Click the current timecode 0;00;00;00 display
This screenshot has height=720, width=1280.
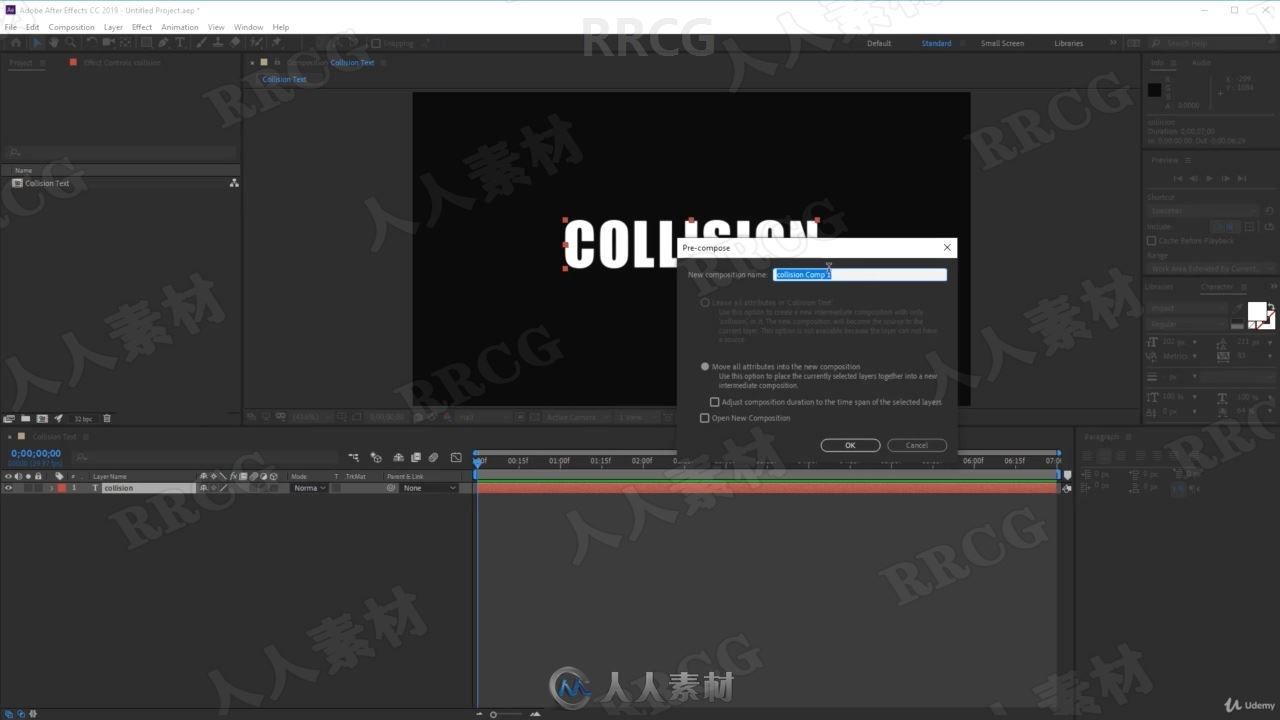(x=36, y=453)
